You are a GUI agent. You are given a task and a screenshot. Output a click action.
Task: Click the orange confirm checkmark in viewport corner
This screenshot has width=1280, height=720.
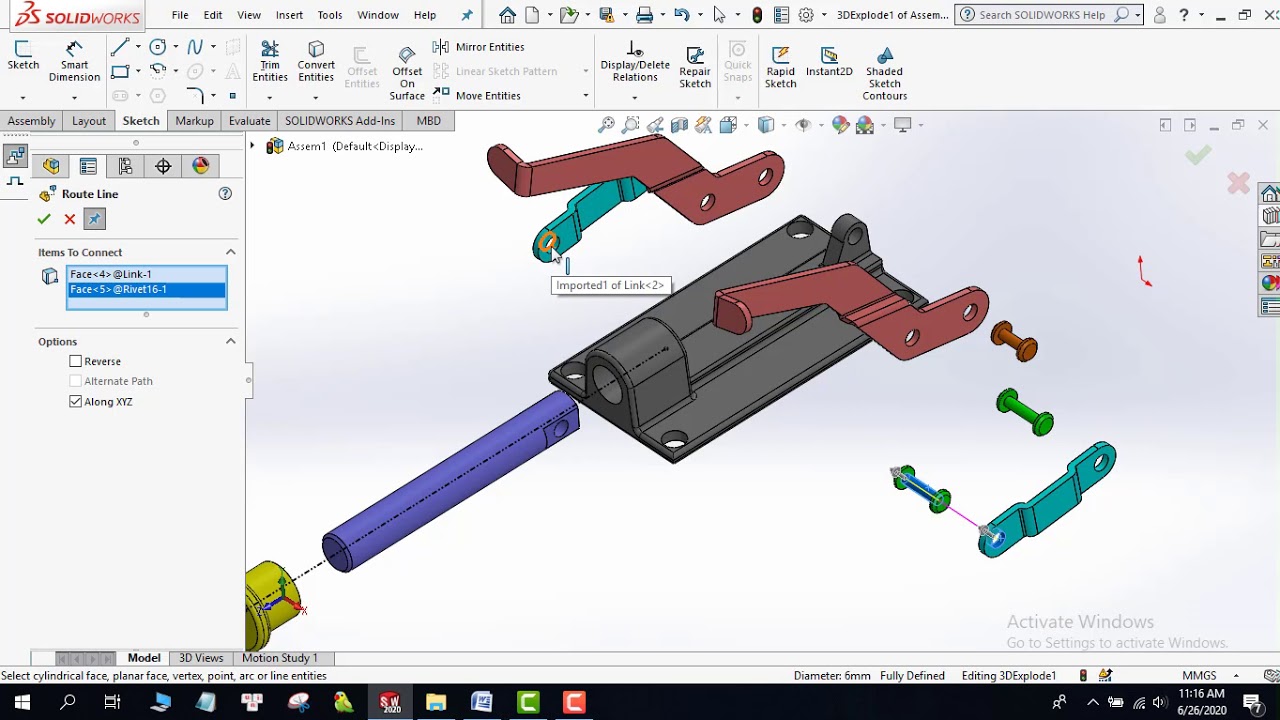click(1198, 155)
